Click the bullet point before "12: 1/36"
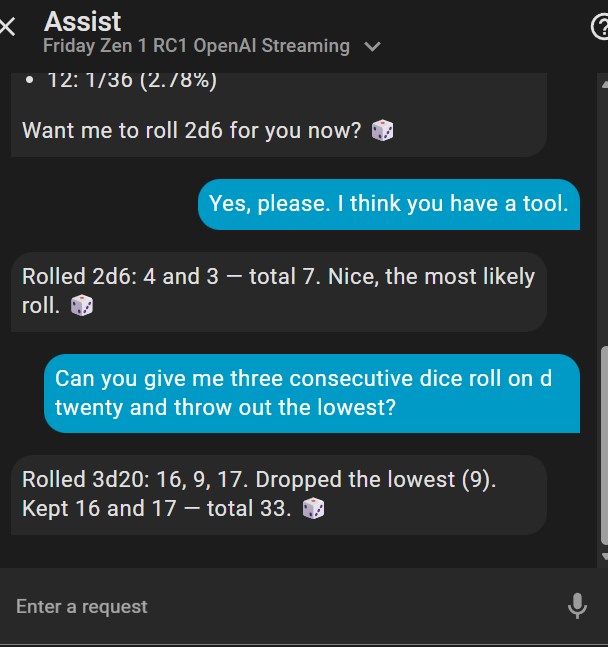The height and width of the screenshot is (647, 608). click(30, 81)
